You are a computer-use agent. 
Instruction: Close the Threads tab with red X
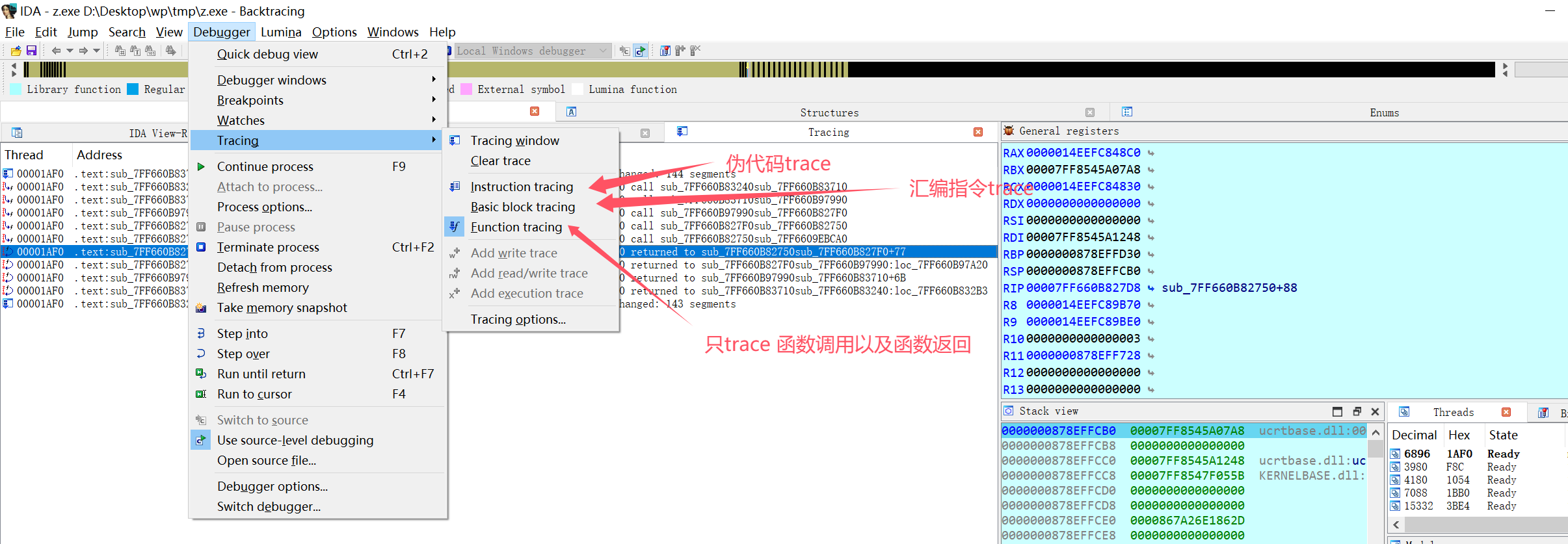pyautogui.click(x=1506, y=412)
